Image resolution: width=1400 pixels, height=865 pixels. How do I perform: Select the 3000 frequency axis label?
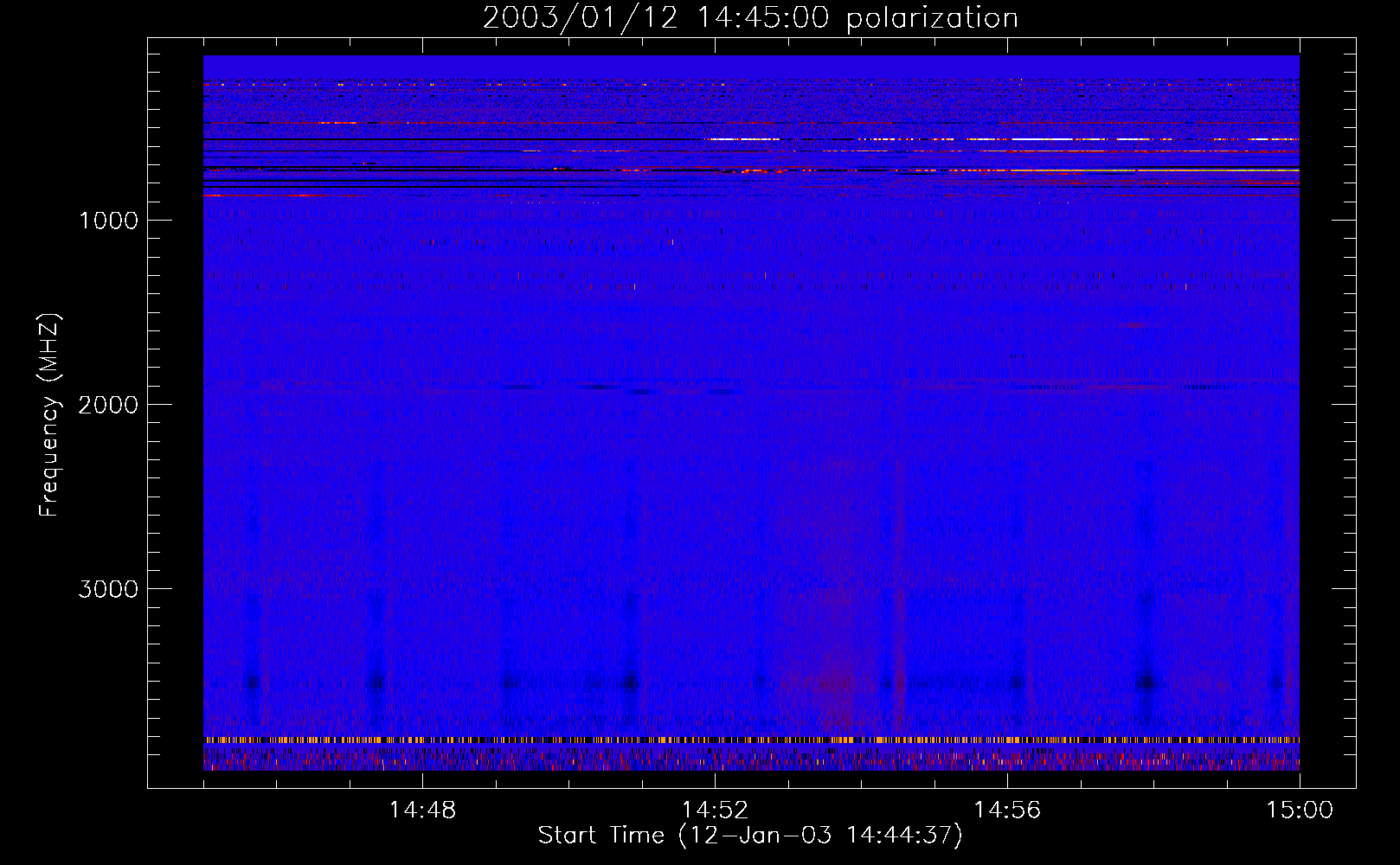(x=108, y=589)
